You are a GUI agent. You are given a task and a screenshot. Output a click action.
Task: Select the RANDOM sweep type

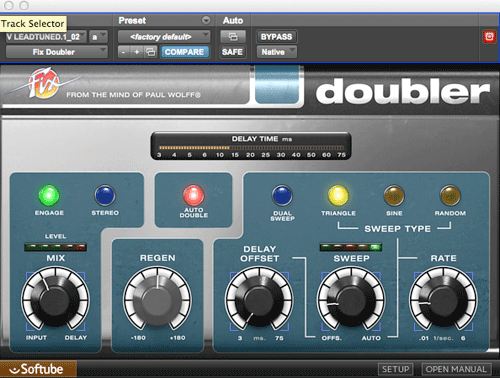[x=450, y=196]
